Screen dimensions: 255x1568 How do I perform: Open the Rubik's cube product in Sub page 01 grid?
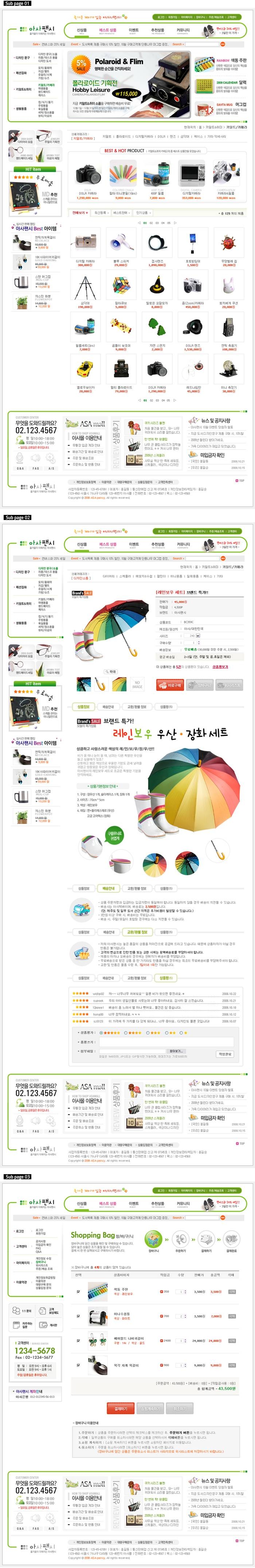121,286
